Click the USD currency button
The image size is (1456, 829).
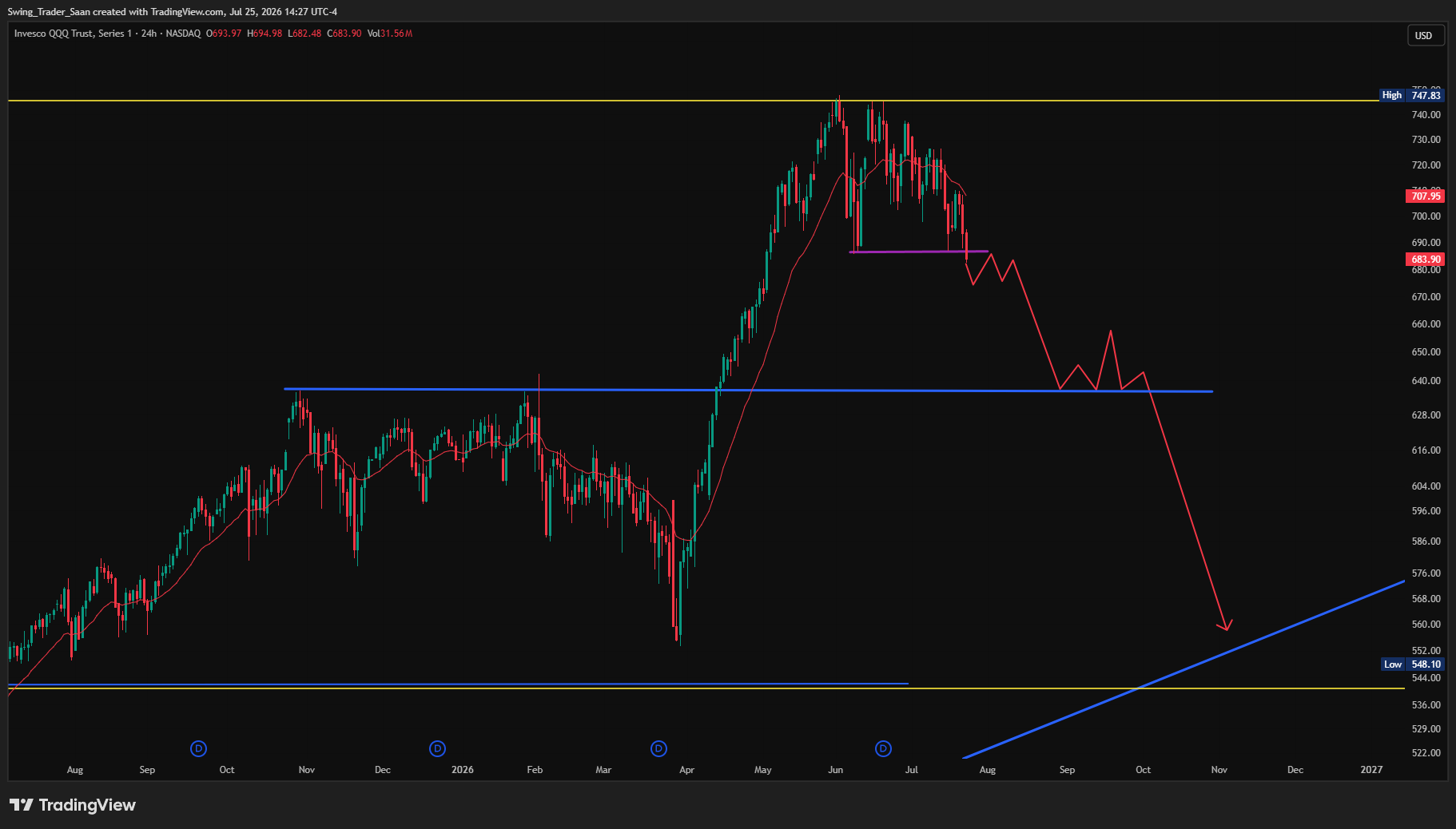point(1424,35)
